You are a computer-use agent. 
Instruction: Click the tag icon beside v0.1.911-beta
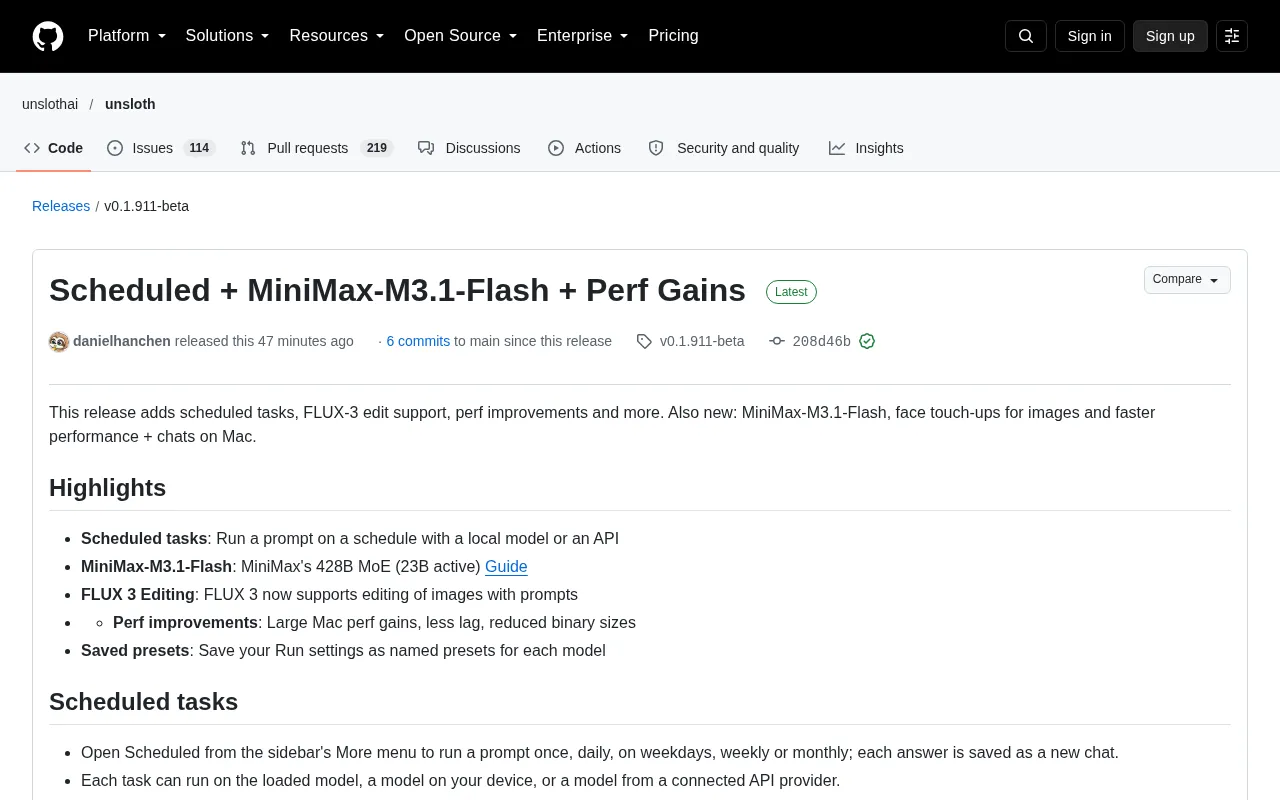(644, 341)
